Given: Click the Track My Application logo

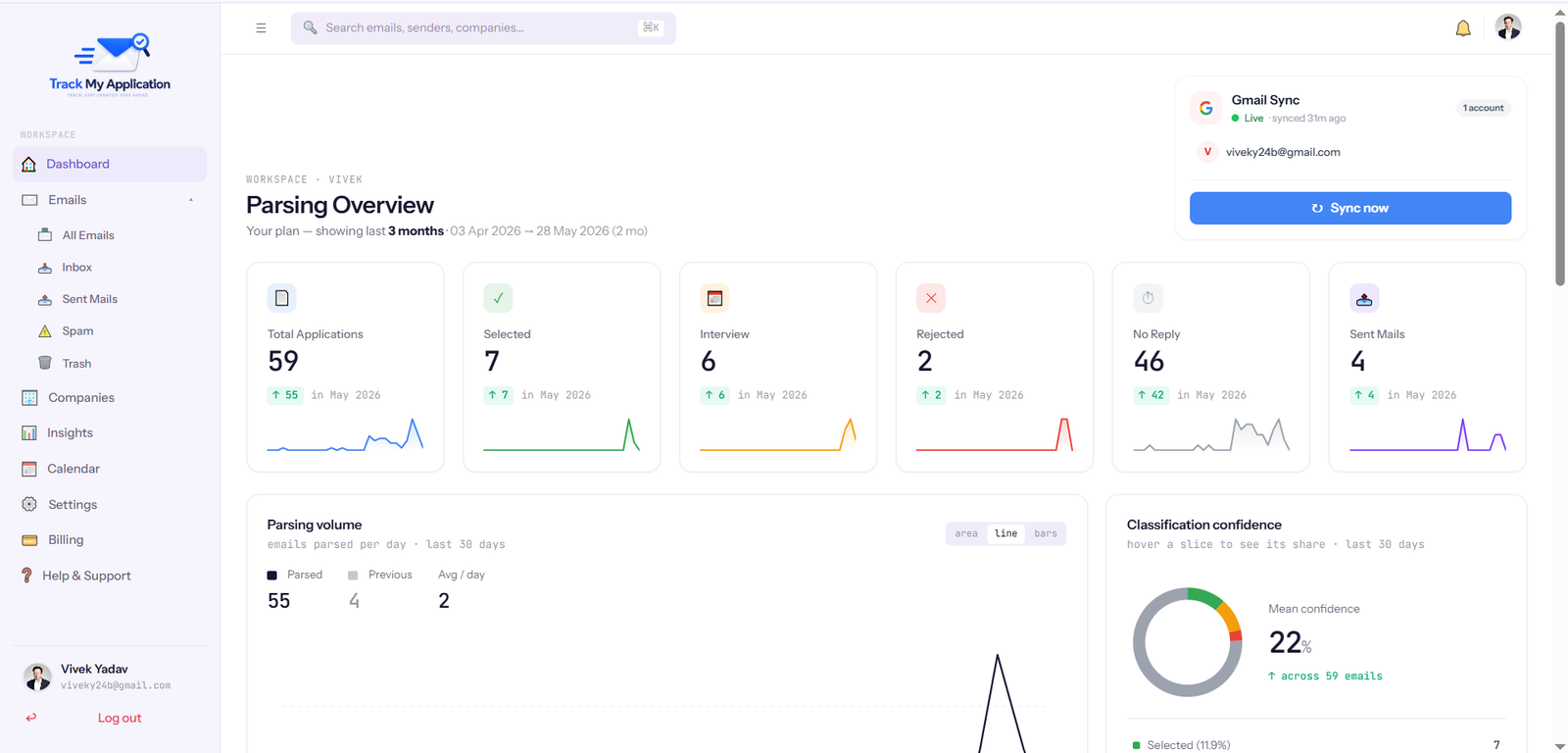Looking at the screenshot, I should [110, 64].
